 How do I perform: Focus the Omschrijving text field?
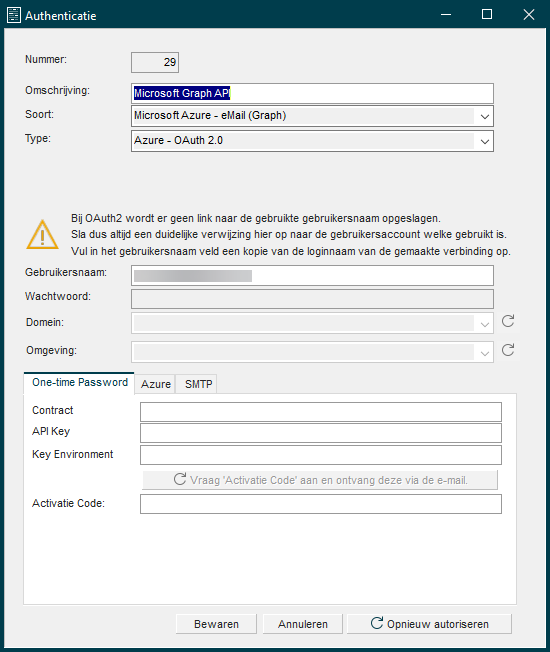(312, 93)
